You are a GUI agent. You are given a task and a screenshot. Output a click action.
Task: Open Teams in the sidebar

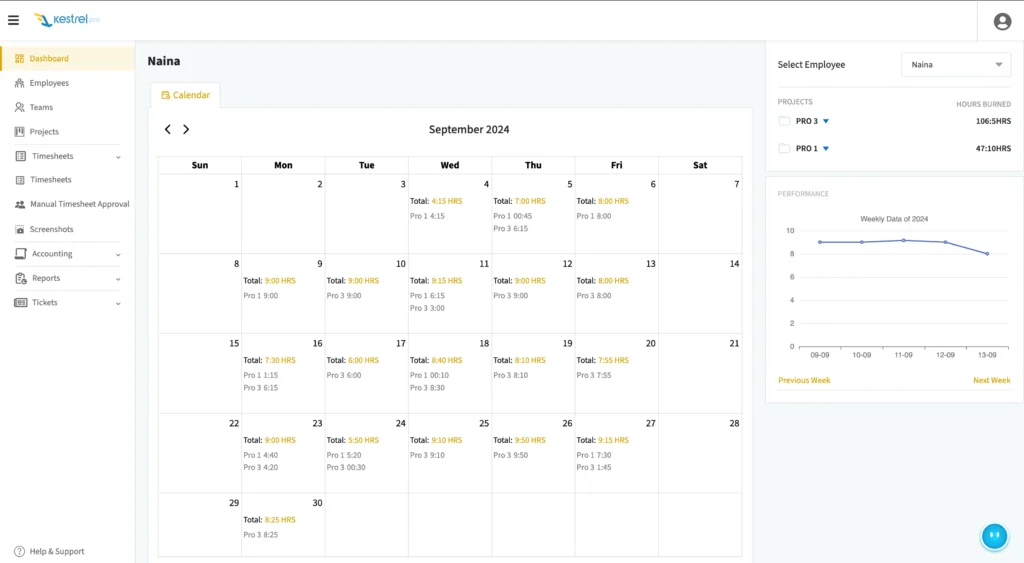point(41,107)
